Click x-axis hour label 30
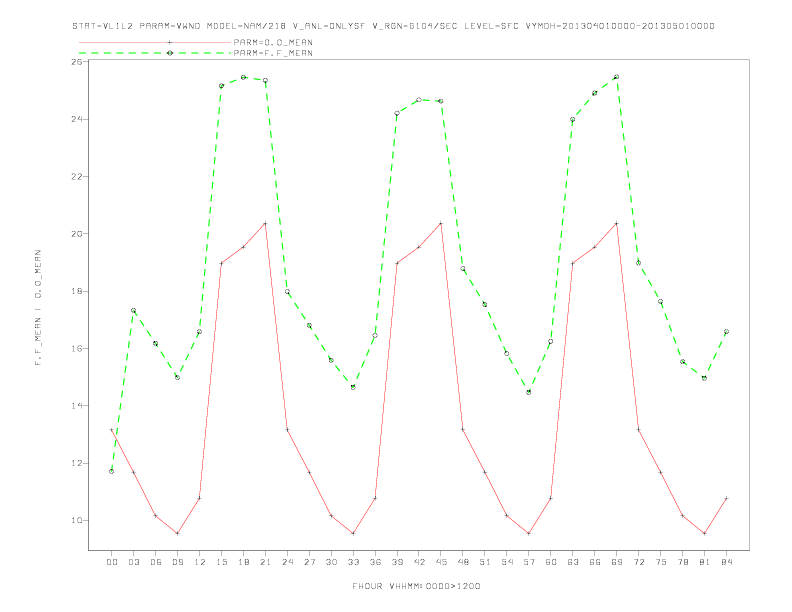The width and height of the screenshot is (792, 612). pos(331,562)
